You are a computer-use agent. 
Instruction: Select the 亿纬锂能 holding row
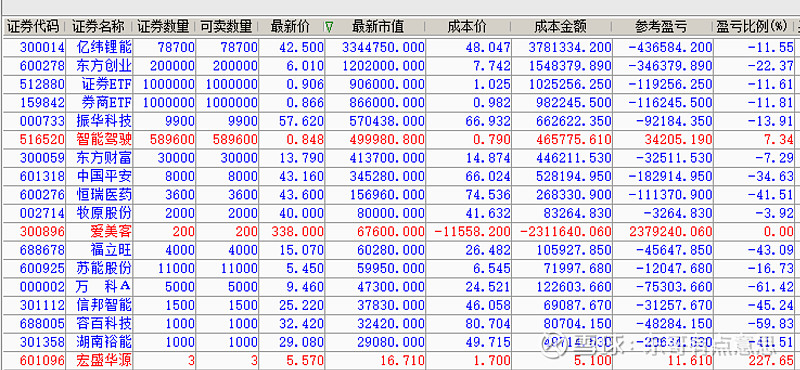coord(400,47)
